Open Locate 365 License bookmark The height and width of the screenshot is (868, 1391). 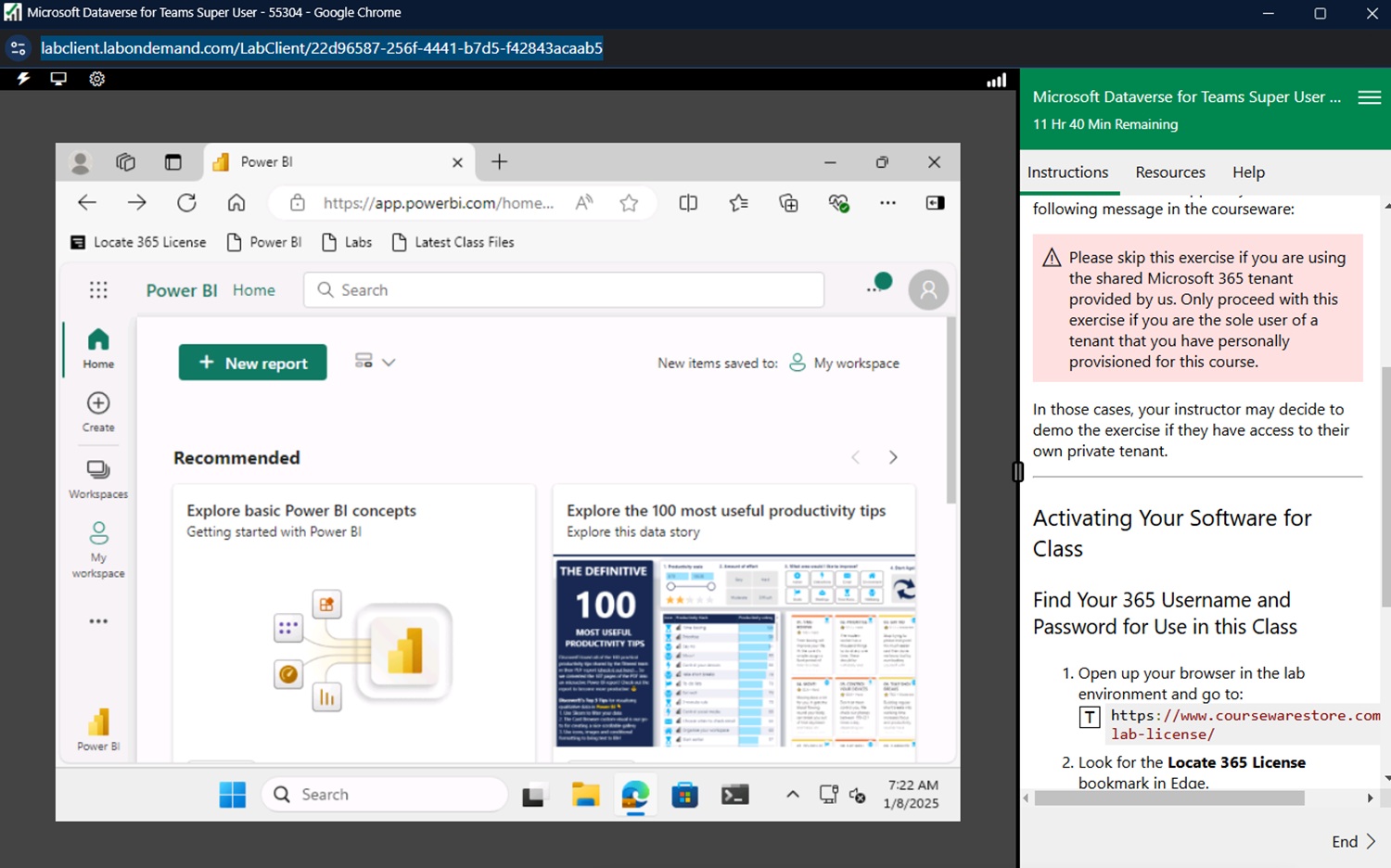[138, 242]
